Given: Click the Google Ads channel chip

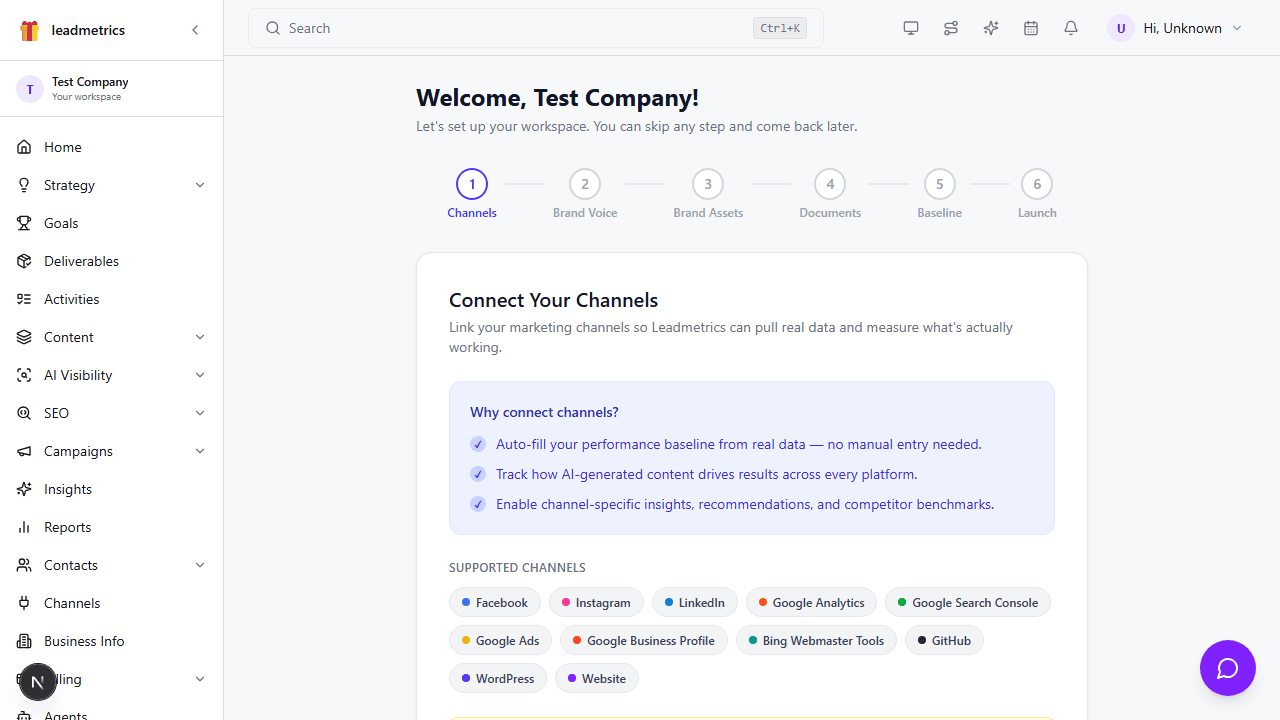Looking at the screenshot, I should pos(500,640).
